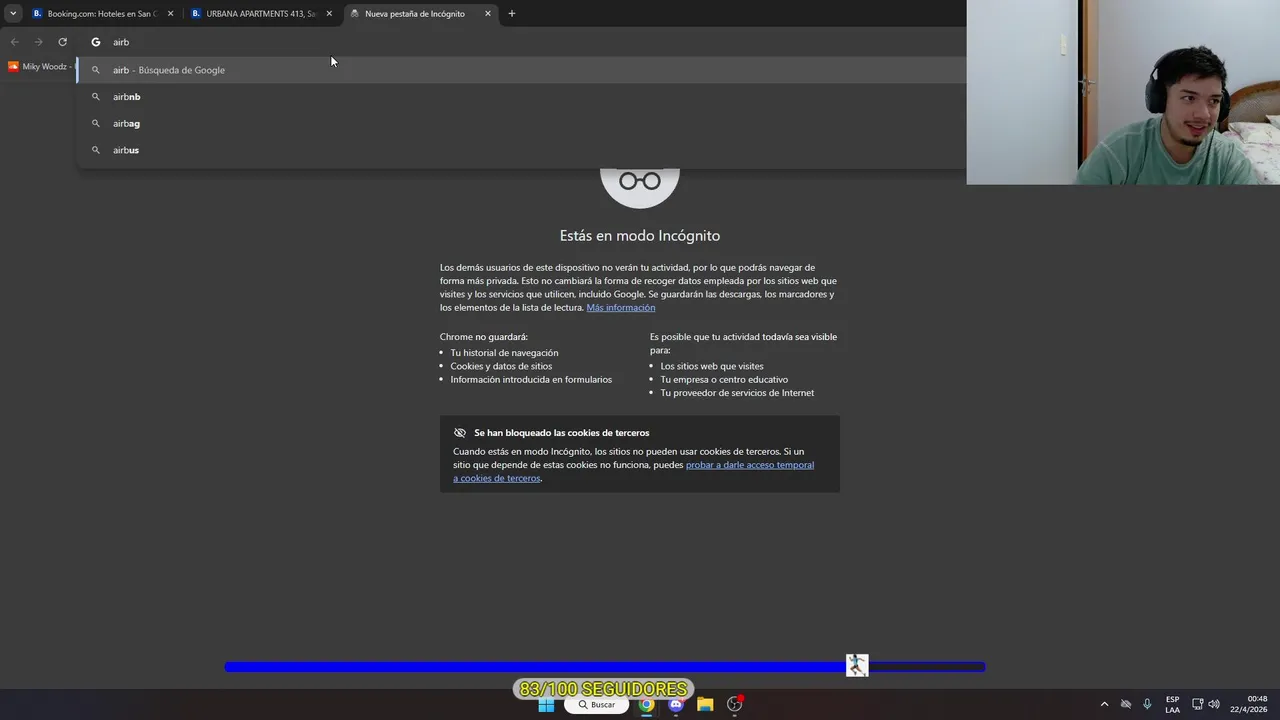Click the blue progress bar's runner marker
The height and width of the screenshot is (720, 1280).
[857, 666]
